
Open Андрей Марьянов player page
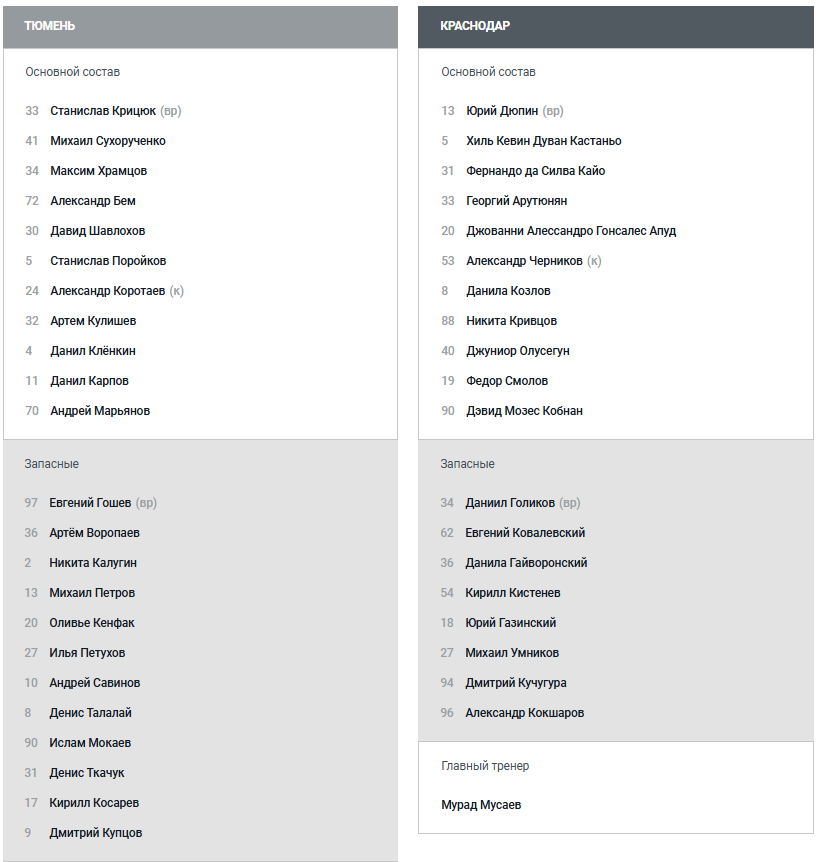click(100, 411)
